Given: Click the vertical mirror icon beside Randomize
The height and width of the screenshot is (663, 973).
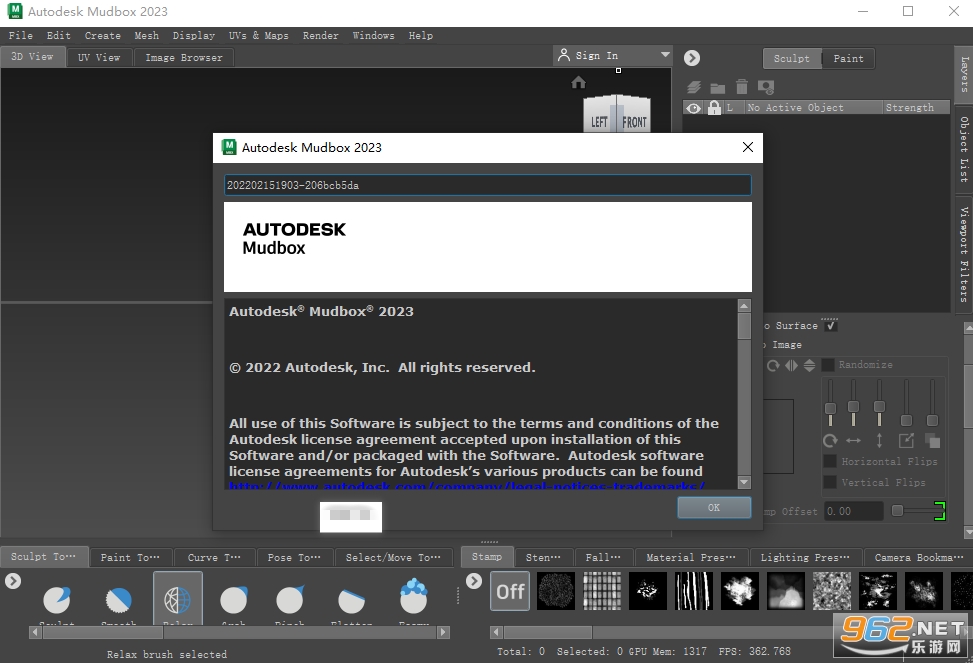Looking at the screenshot, I should (809, 366).
